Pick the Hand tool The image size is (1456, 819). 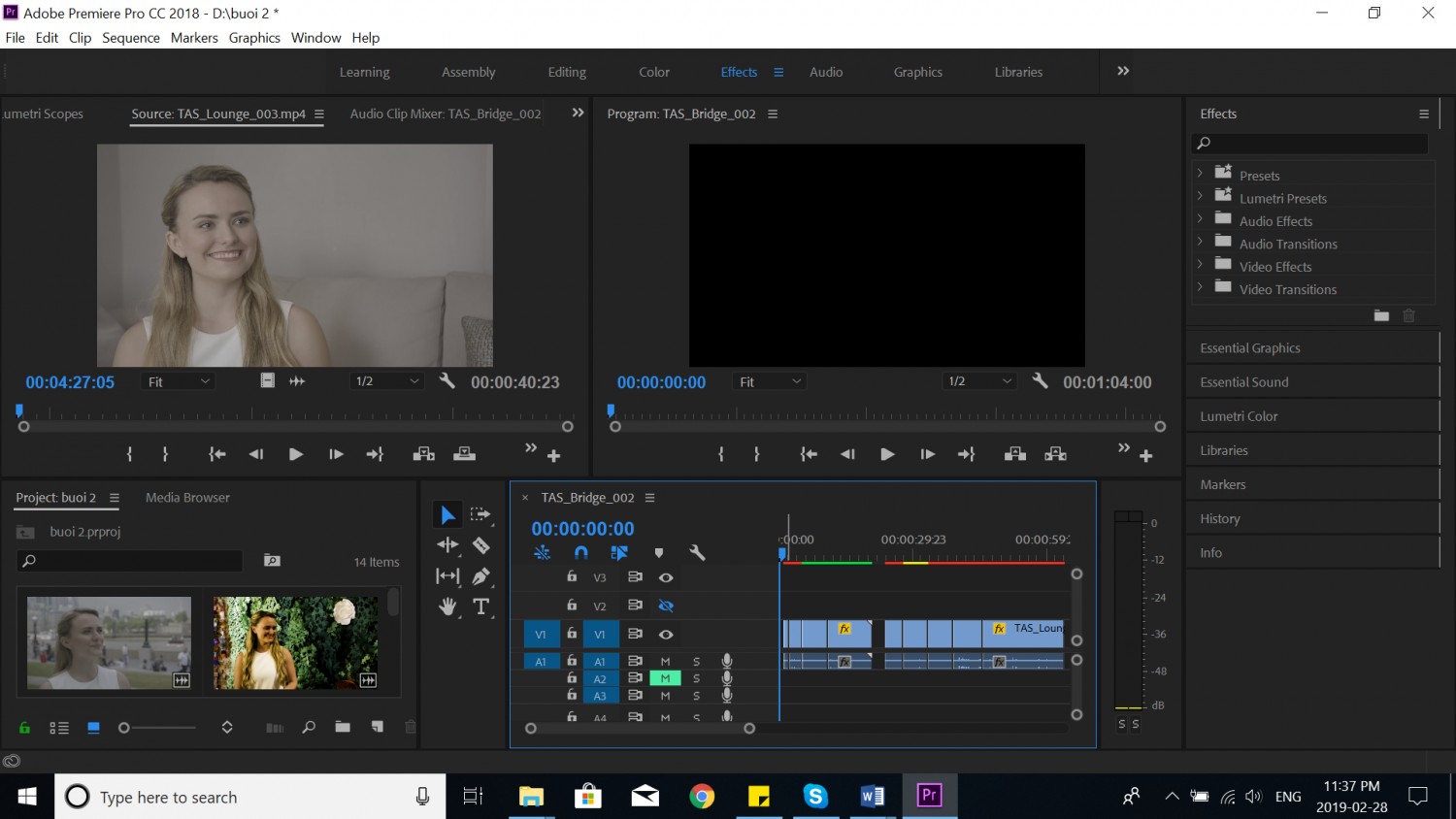point(447,607)
